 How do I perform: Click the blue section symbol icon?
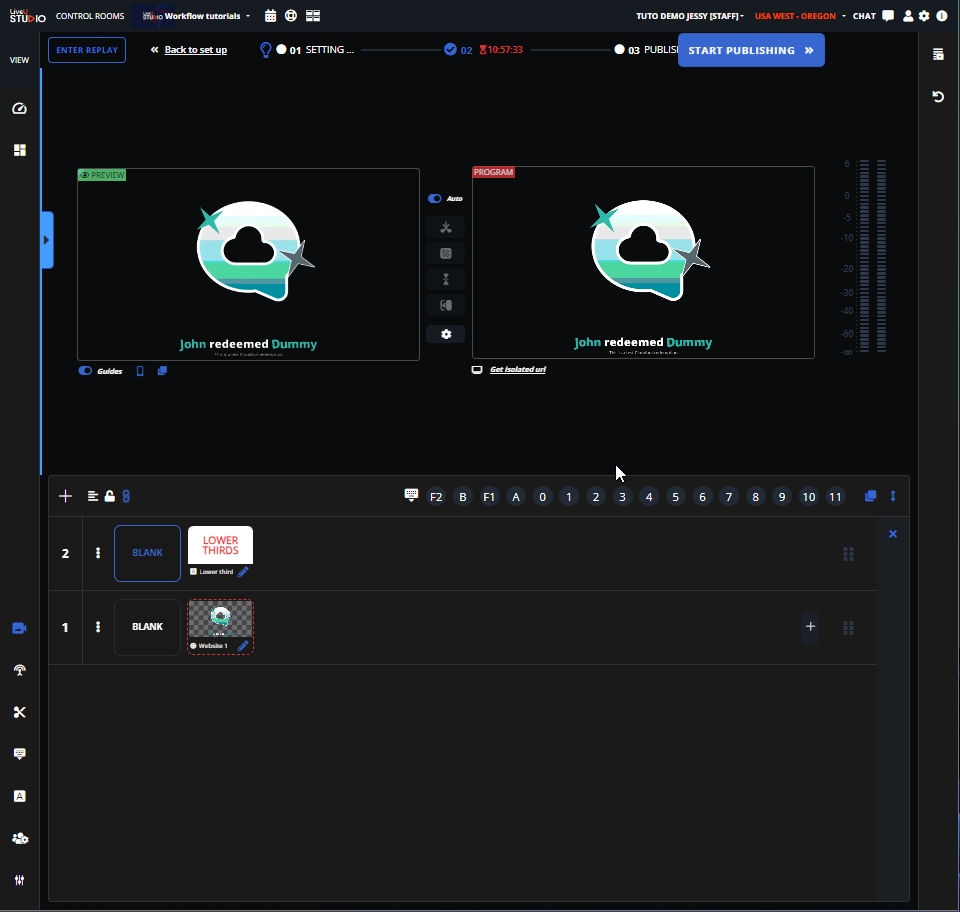(x=126, y=496)
